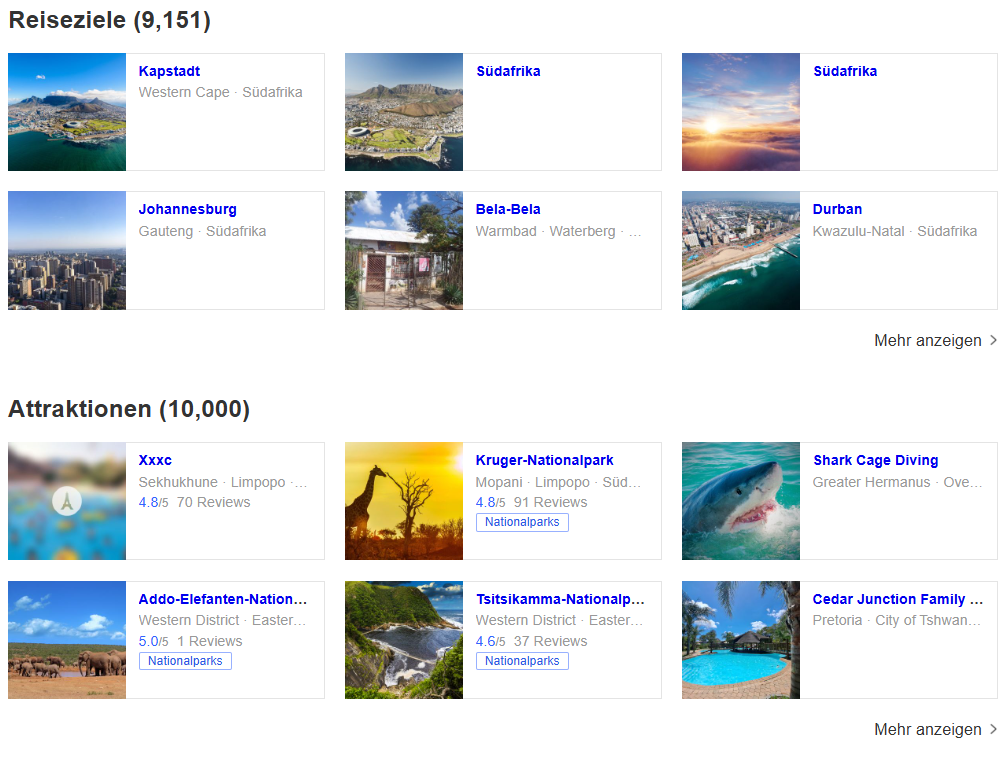Click the Johannesburg destination title
The width and height of the screenshot is (1004, 765).
point(187,210)
